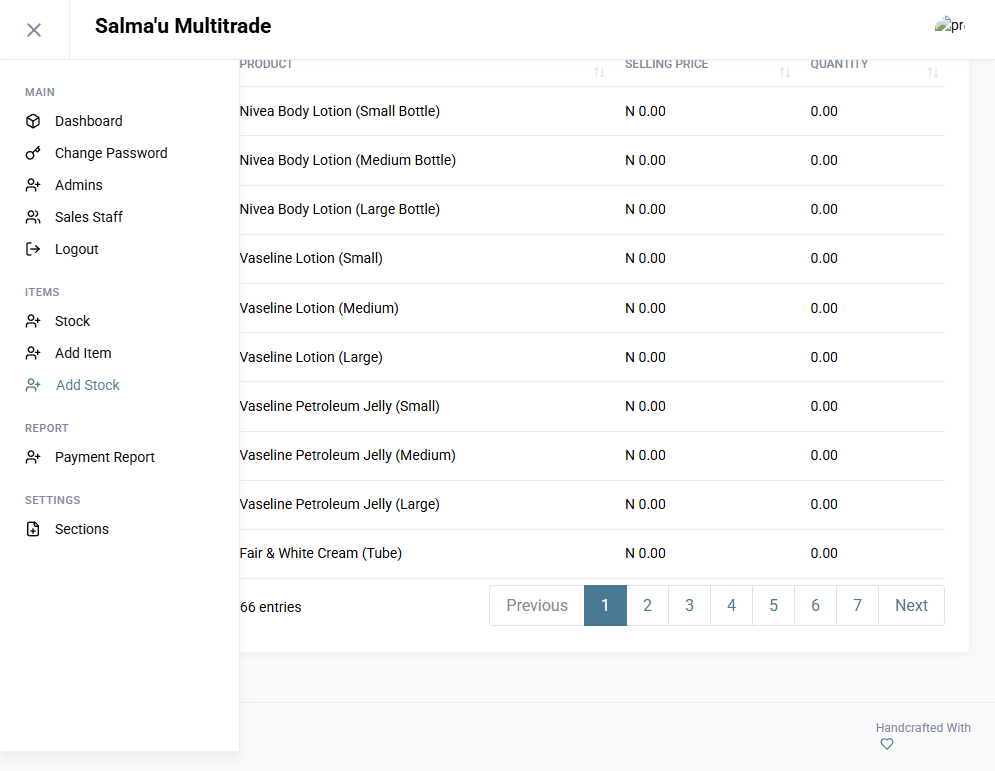The image size is (995, 771).
Task: Open the Payment Report page
Action: pyautogui.click(x=105, y=457)
